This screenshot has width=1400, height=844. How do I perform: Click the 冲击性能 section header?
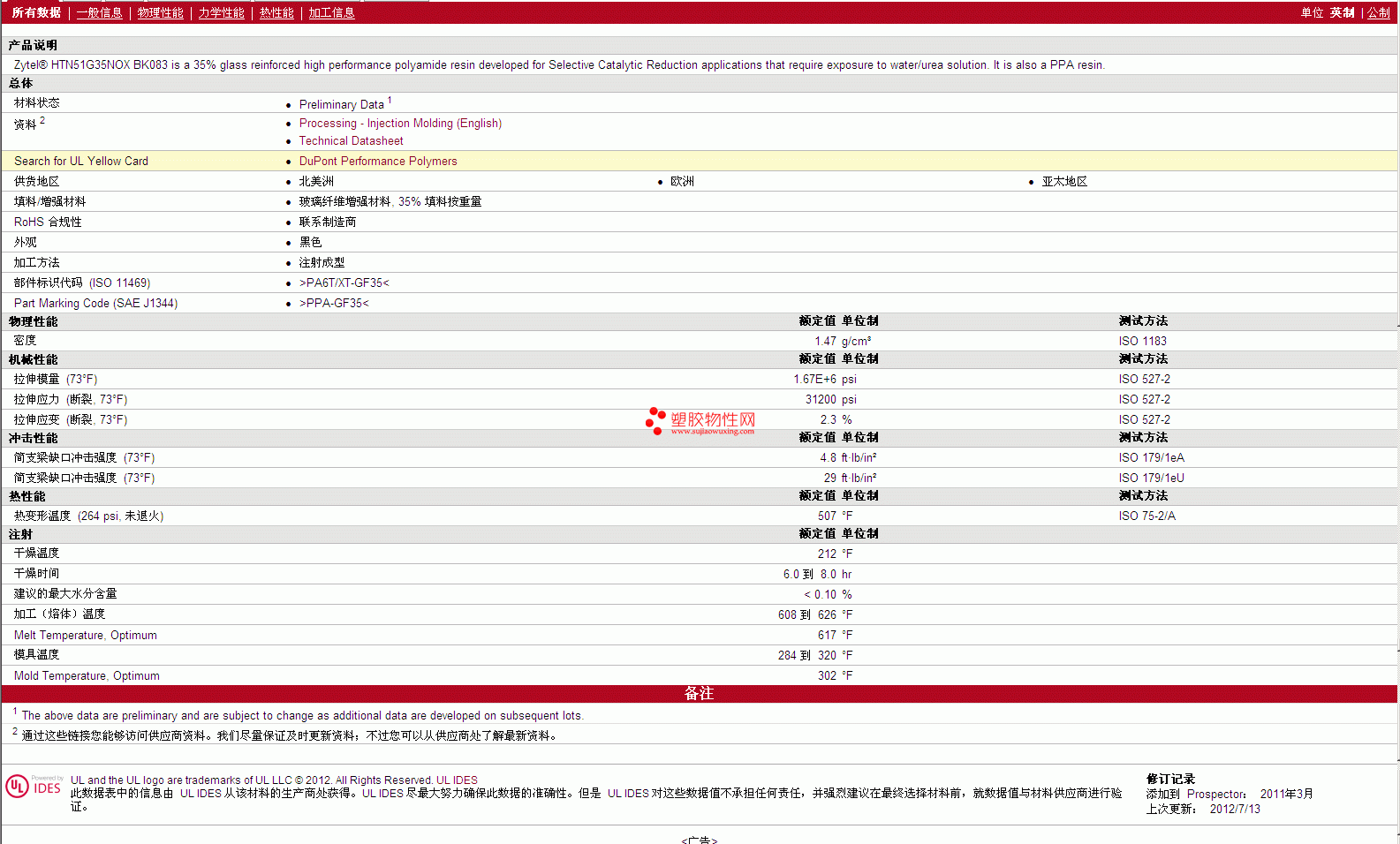coord(33,439)
